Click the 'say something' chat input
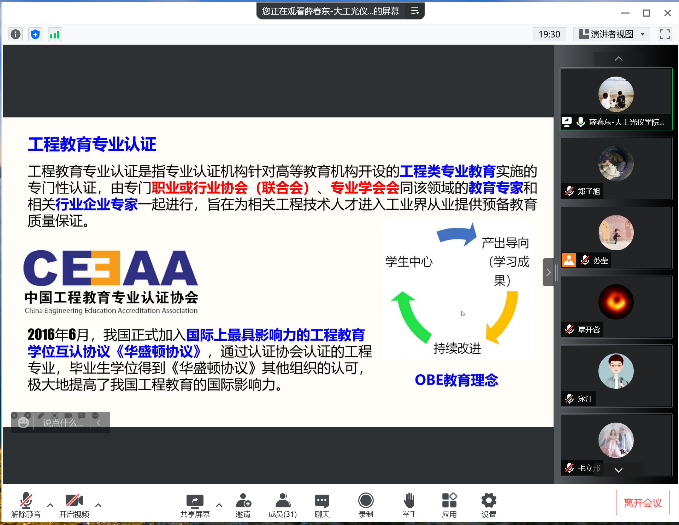The width and height of the screenshot is (679, 525). (63, 422)
